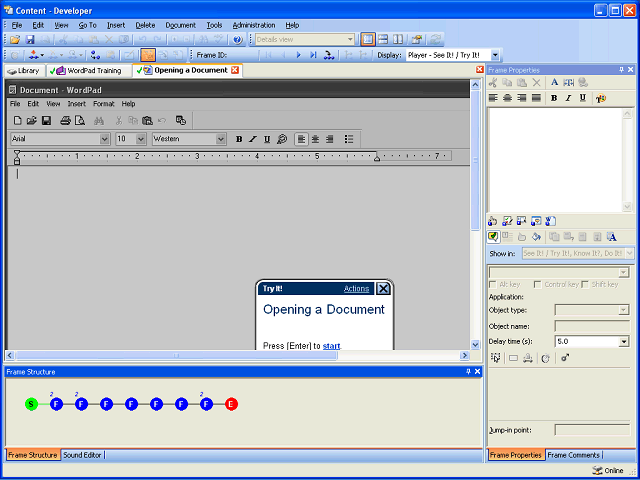This screenshot has width=640, height=480.
Task: Expand the Show in dropdown
Action: [x=630, y=253]
